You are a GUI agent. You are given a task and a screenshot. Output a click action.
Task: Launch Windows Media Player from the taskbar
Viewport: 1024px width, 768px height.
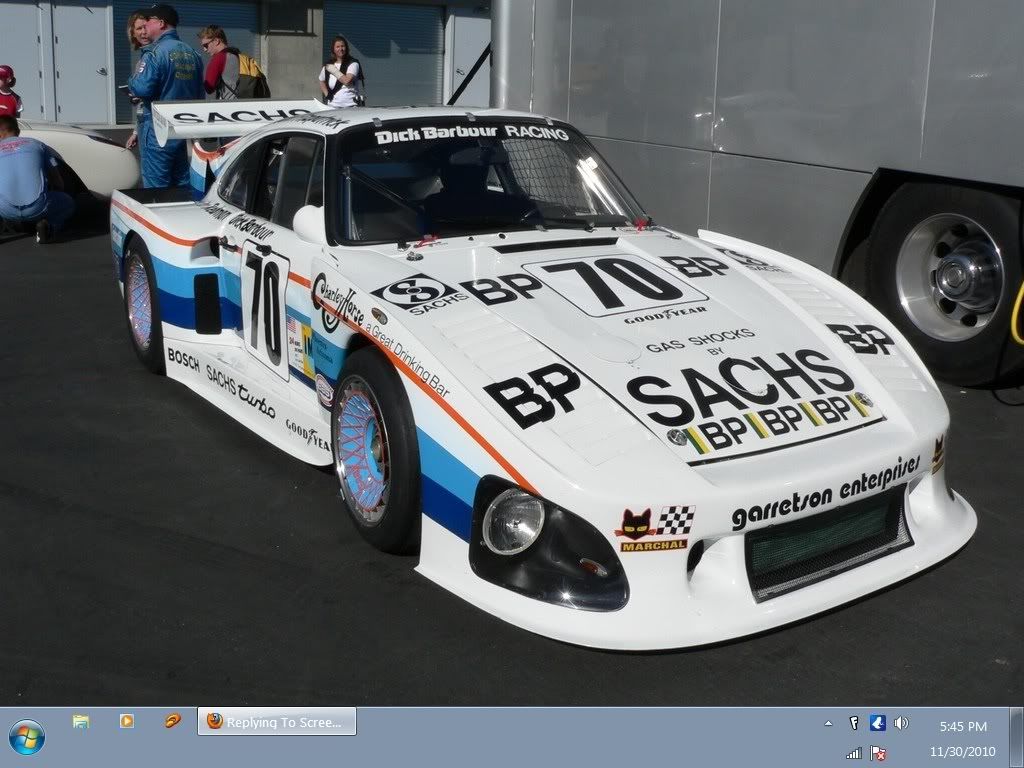pos(127,721)
